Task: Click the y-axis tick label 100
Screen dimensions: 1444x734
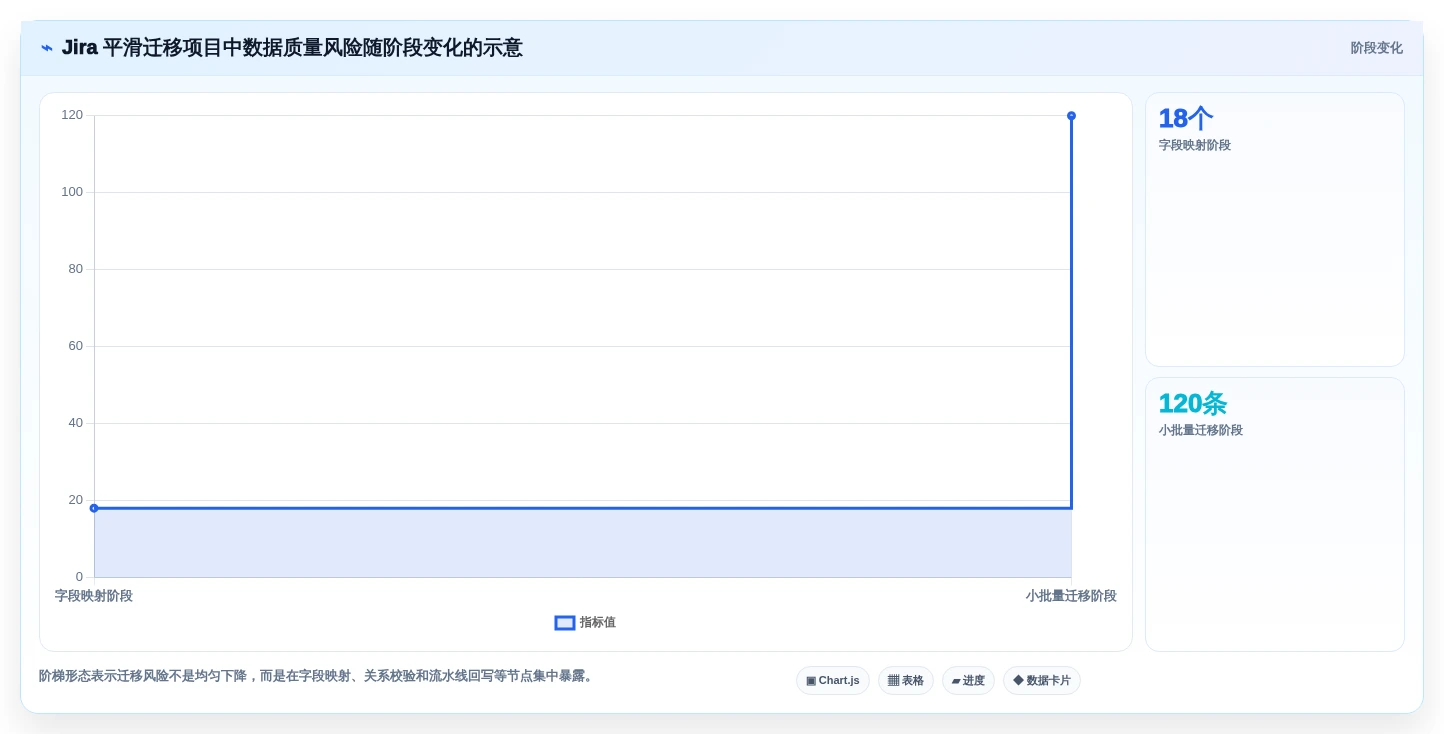Action: pyautogui.click(x=72, y=192)
